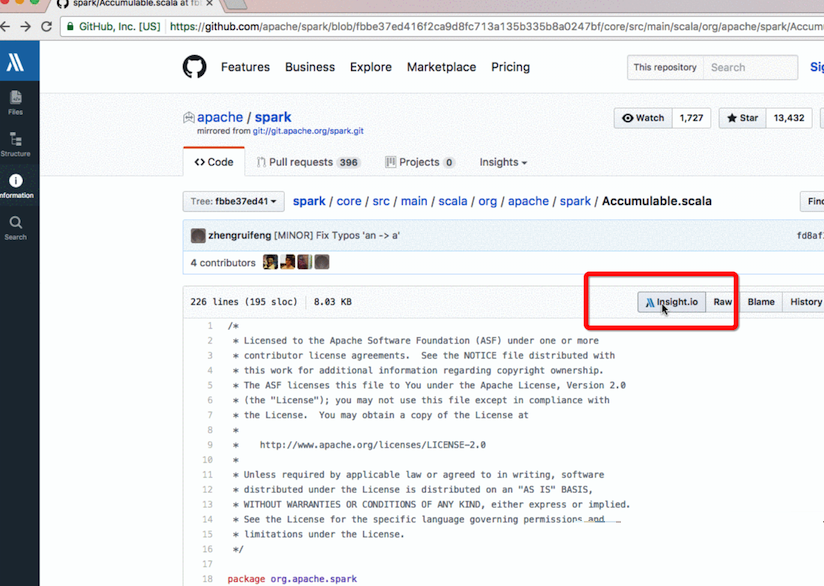Open the Information panel in sidebar
Screen dimensions: 824x586
click(x=16, y=186)
